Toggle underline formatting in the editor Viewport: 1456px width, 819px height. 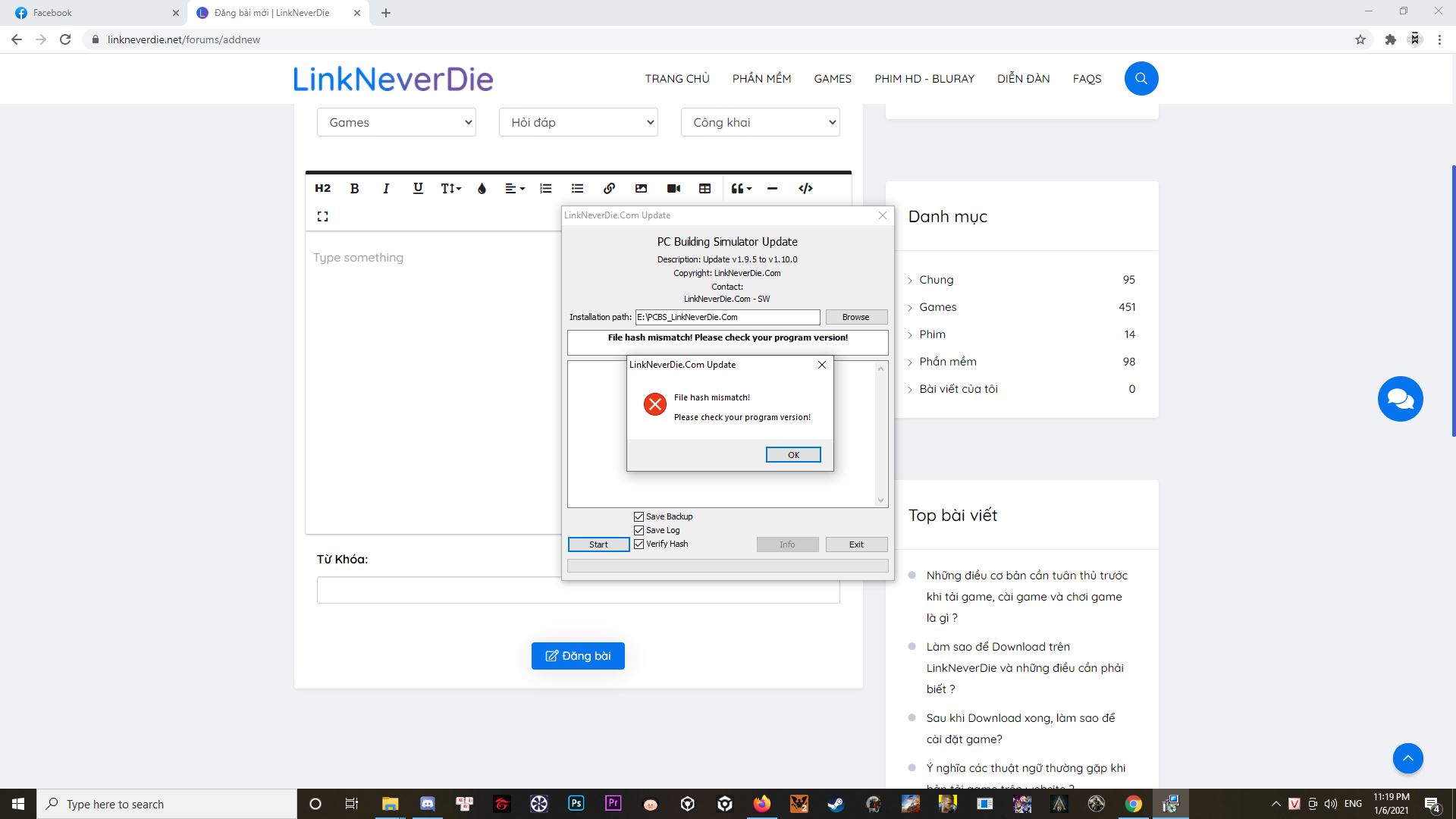coord(418,188)
